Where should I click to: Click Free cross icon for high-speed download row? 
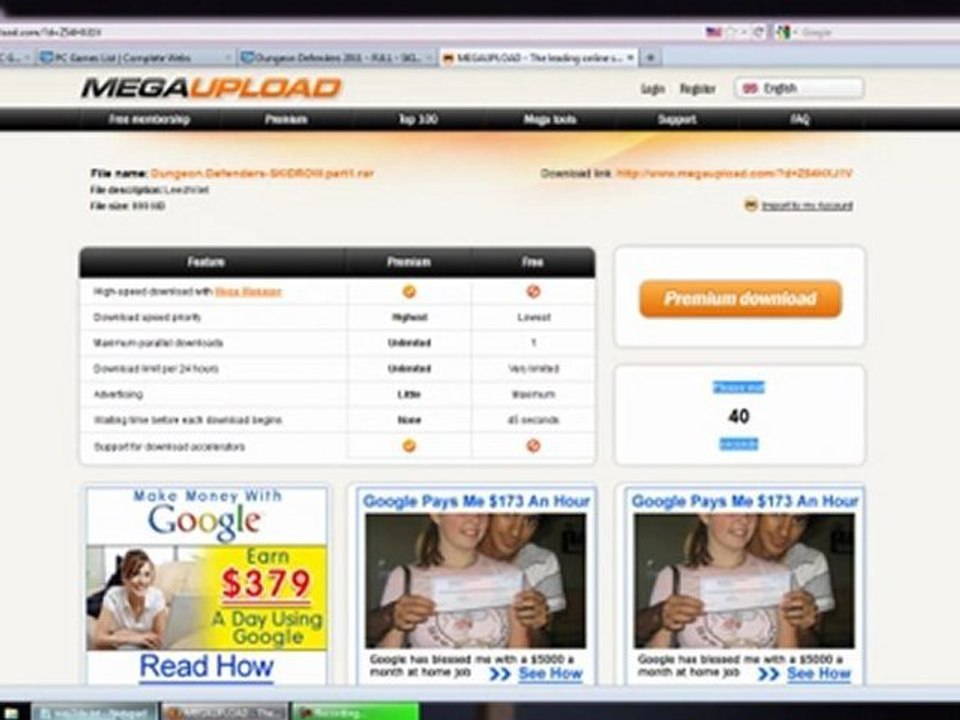coord(533,291)
